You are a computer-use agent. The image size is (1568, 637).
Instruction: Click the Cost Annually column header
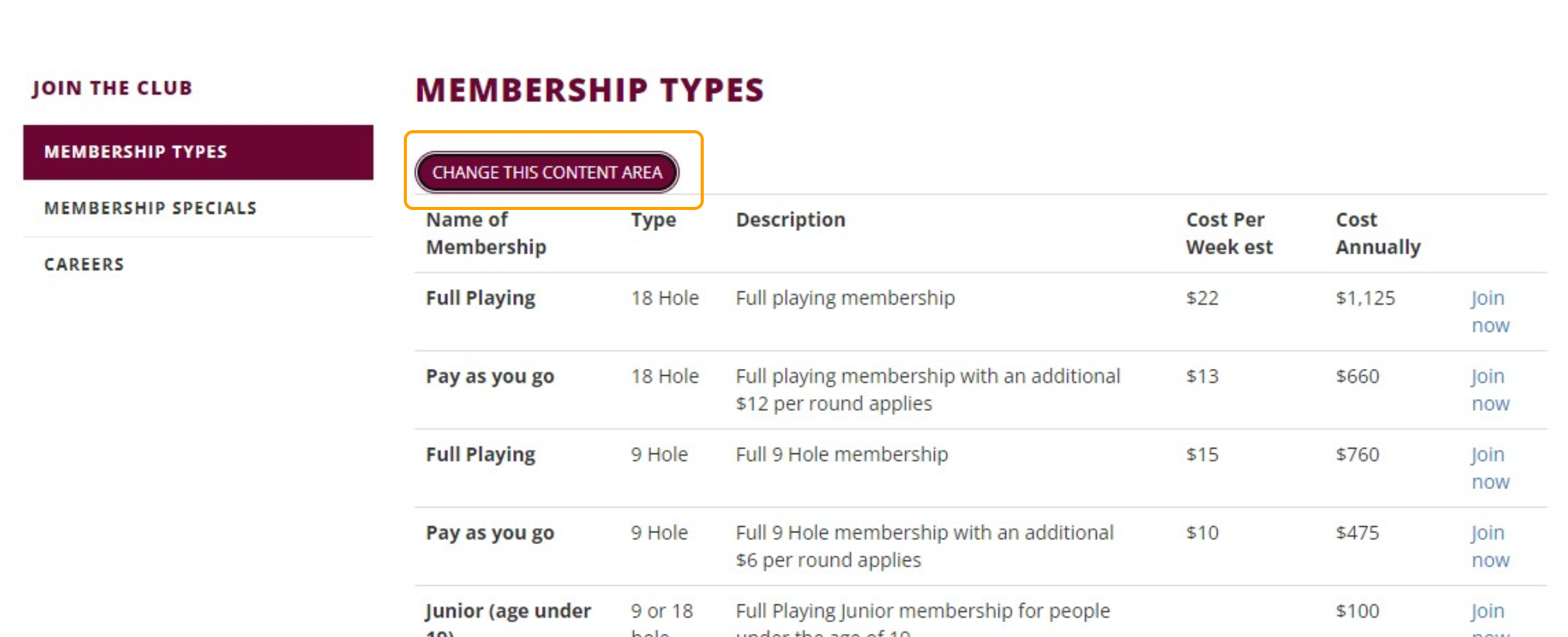pos(1378,233)
